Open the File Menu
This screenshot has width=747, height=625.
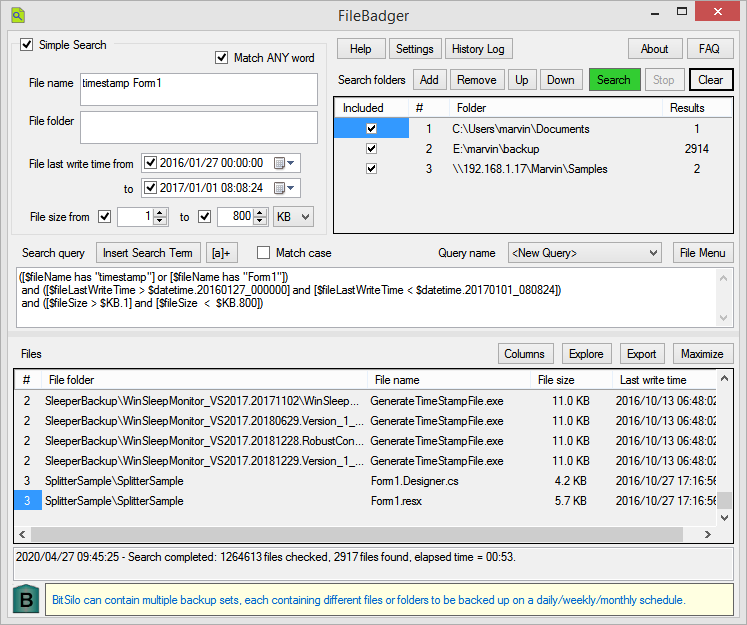coord(703,253)
